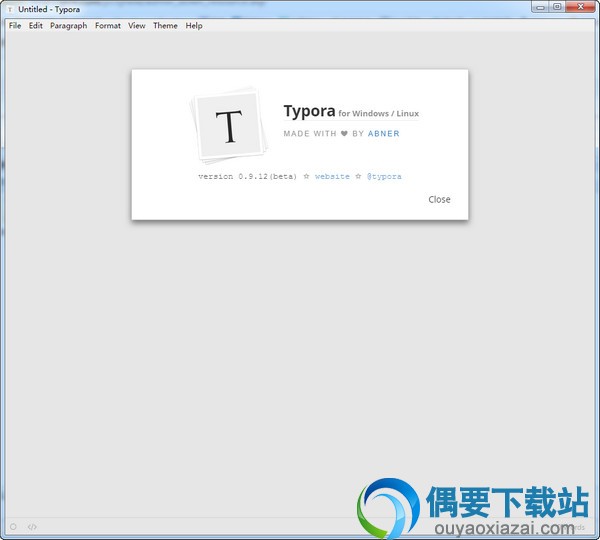Open the Format menu
The width and height of the screenshot is (600, 540).
(108, 26)
